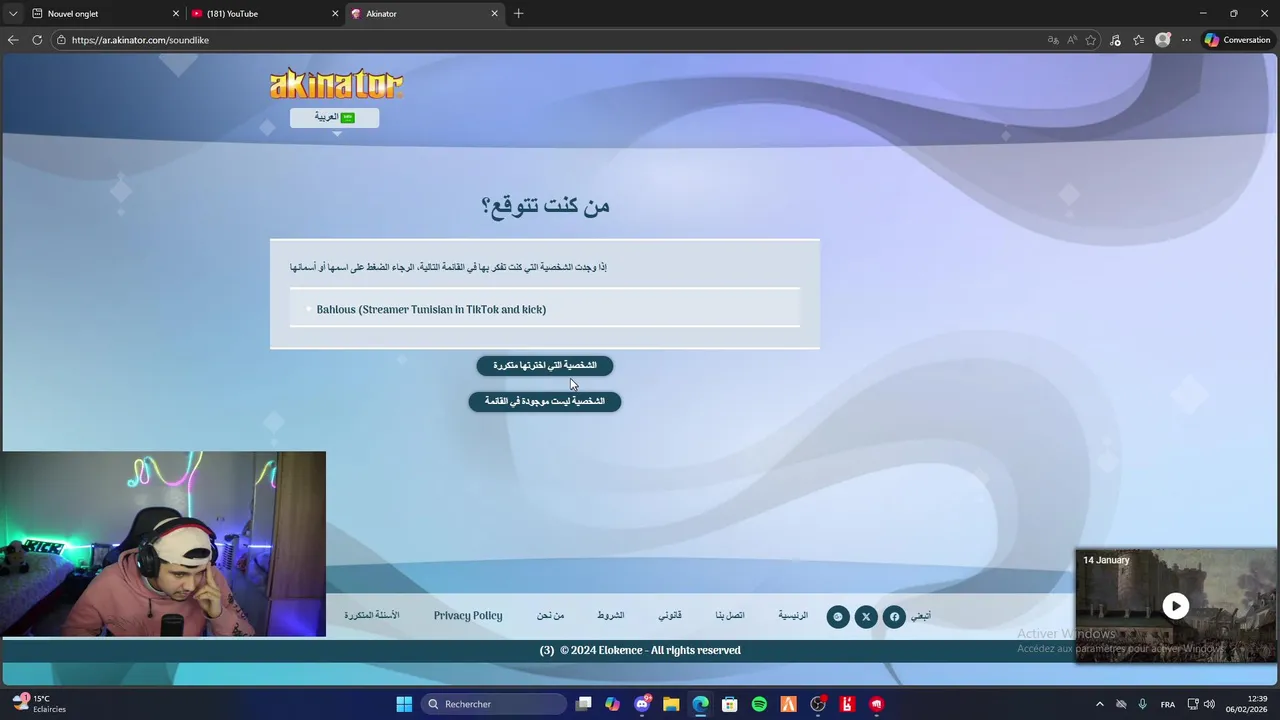Screen dimensions: 1280x720
Task: Open the 'الرئيسية' footer link
Action: point(793,616)
